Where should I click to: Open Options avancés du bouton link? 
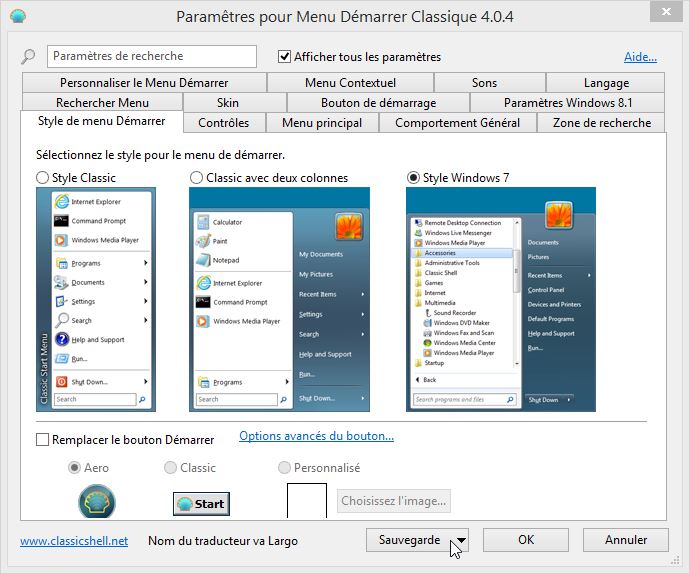pos(316,436)
